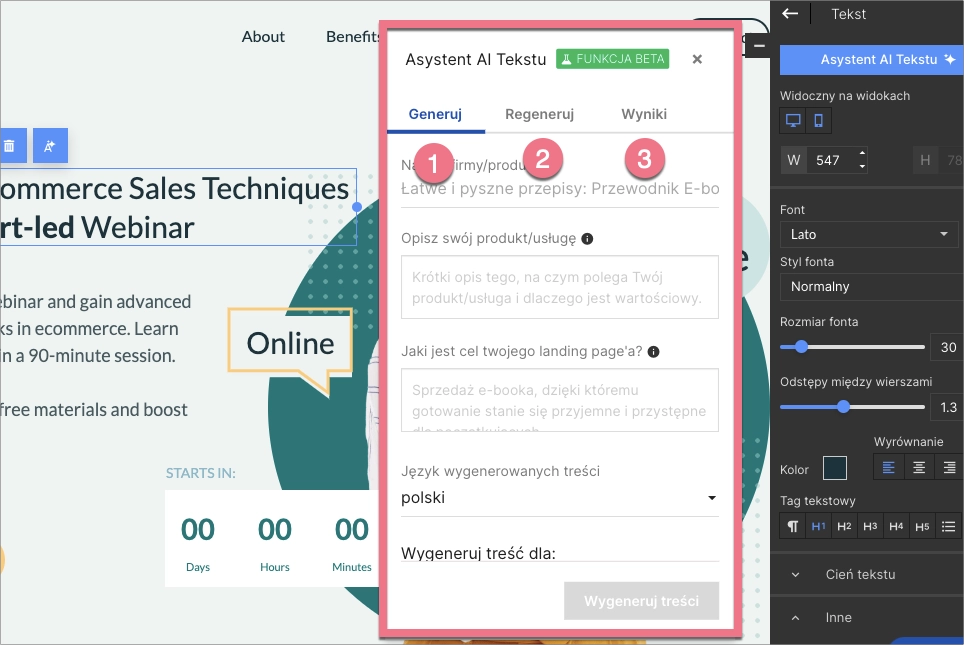This screenshot has height=645, width=964.
Task: Click the 'Wygeneruj treści' button
Action: 641,601
